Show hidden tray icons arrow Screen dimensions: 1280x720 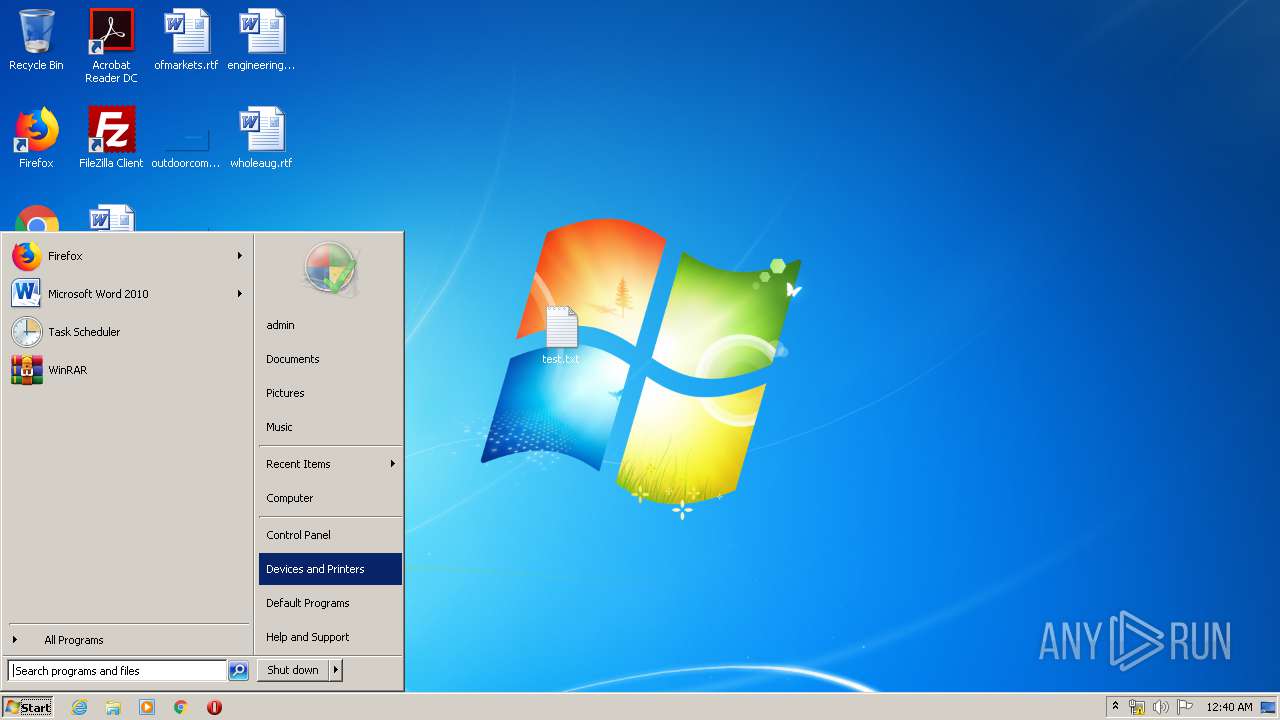1115,706
